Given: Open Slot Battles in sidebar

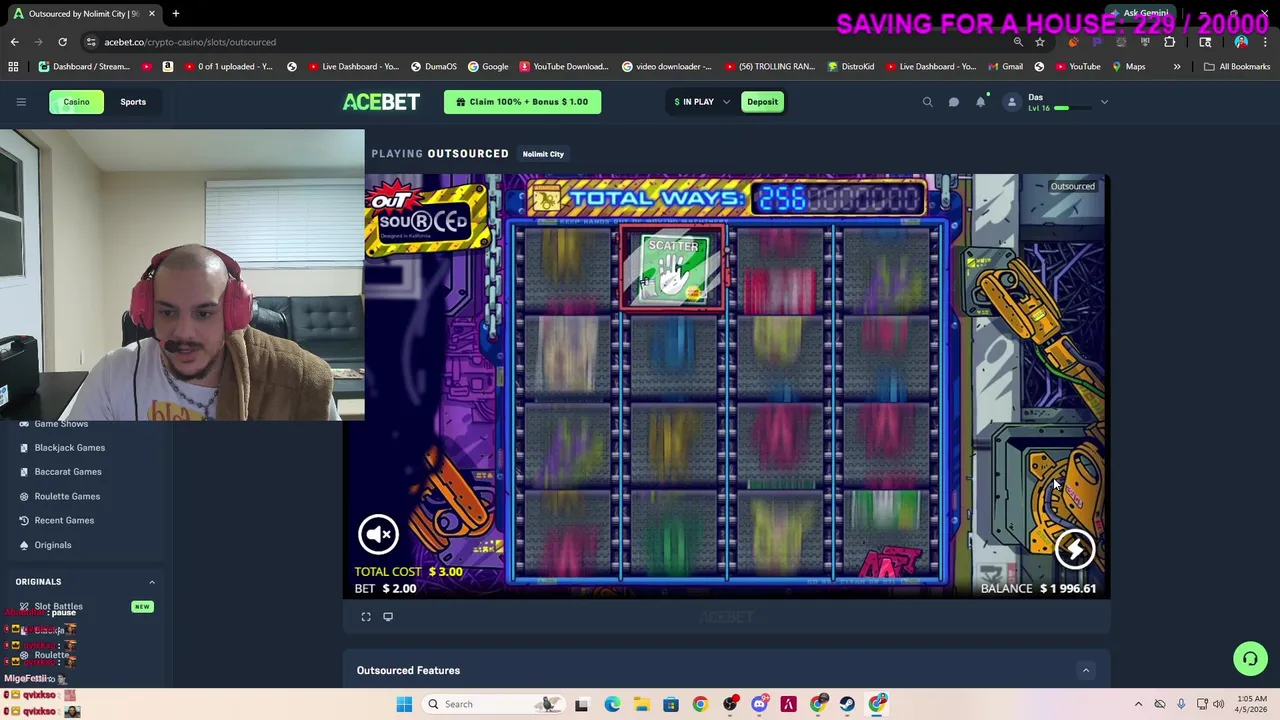Looking at the screenshot, I should pos(58,606).
